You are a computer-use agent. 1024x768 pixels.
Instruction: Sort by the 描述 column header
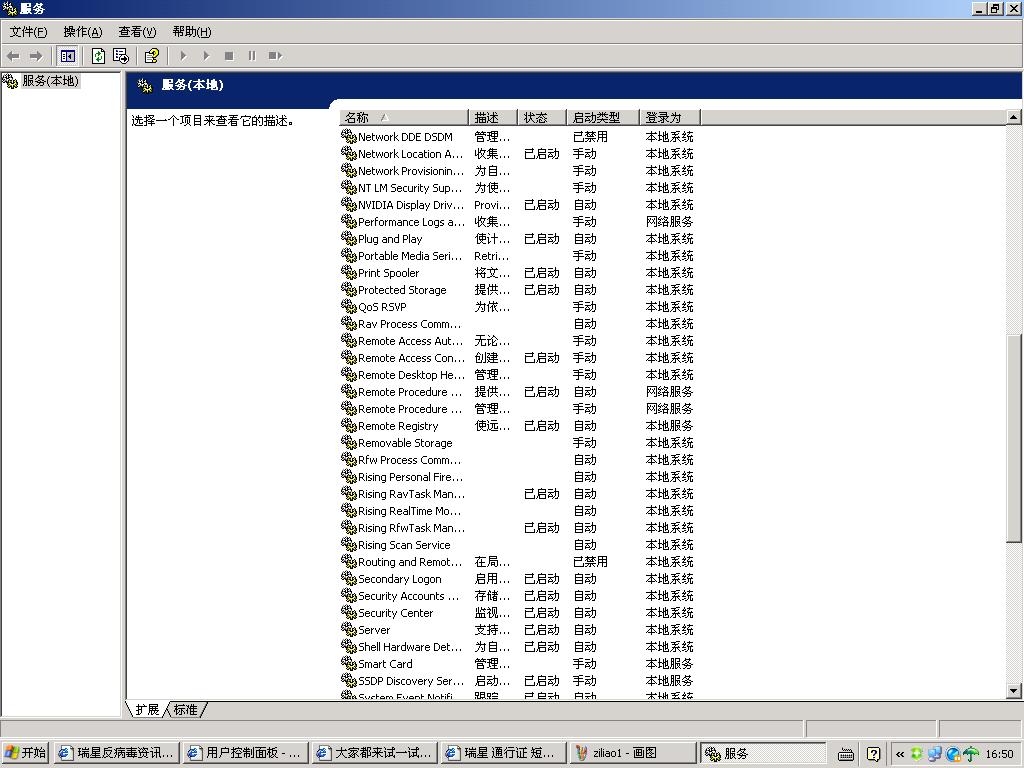pyautogui.click(x=493, y=118)
